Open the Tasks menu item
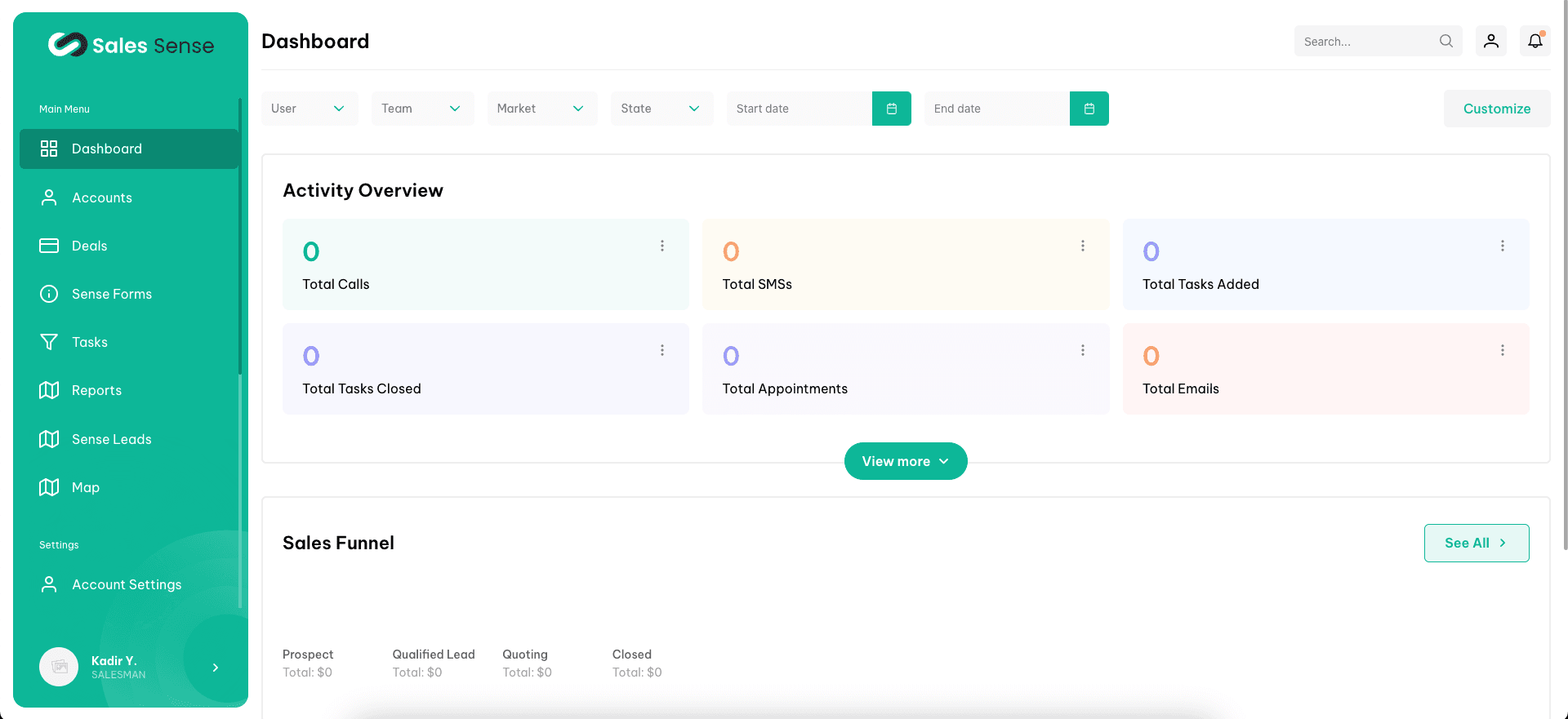 click(129, 342)
